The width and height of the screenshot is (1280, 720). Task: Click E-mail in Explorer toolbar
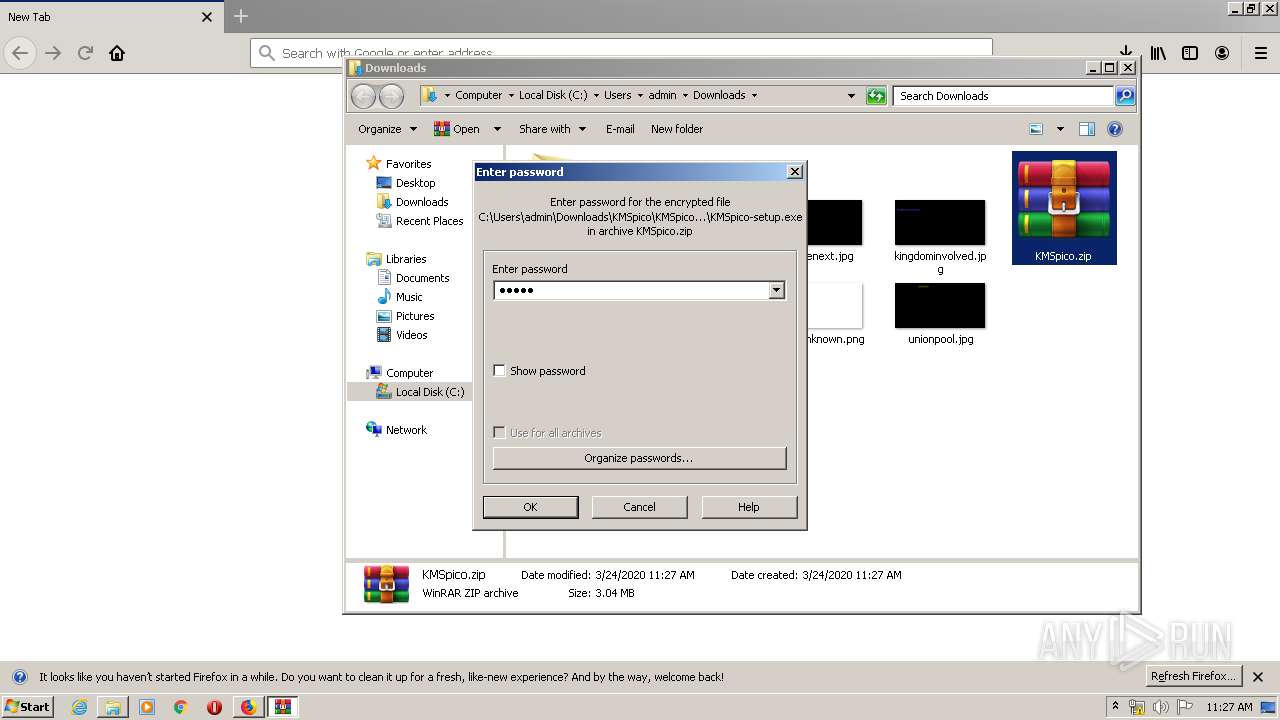[620, 129]
